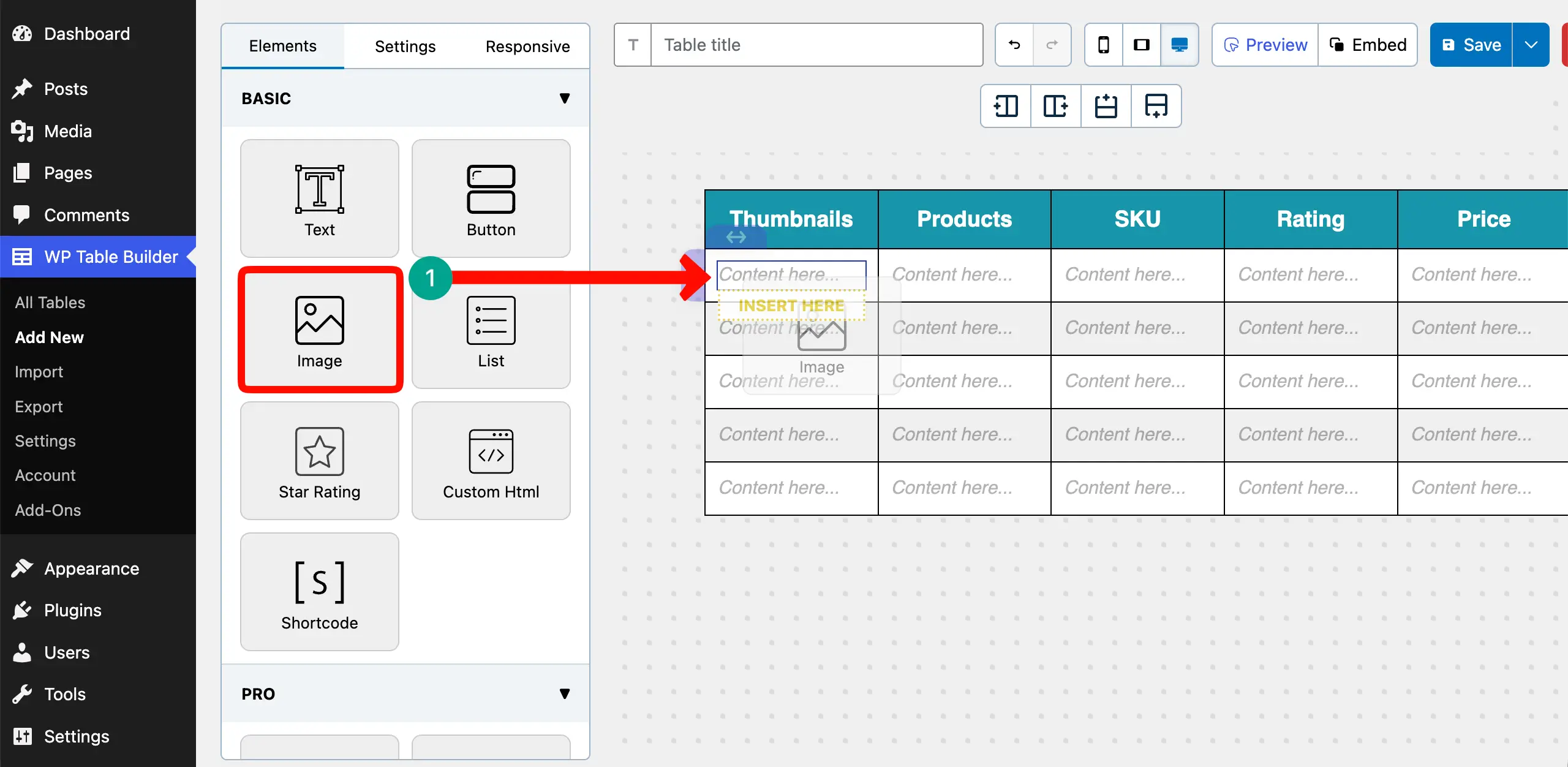This screenshot has width=1568, height=767.
Task: Click the Redo arrow icon
Action: pyautogui.click(x=1052, y=44)
